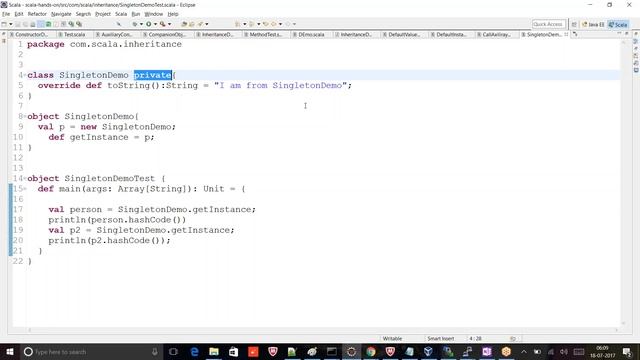
Task: Switch to the DefaultInsta... editor tab
Action: point(451,35)
